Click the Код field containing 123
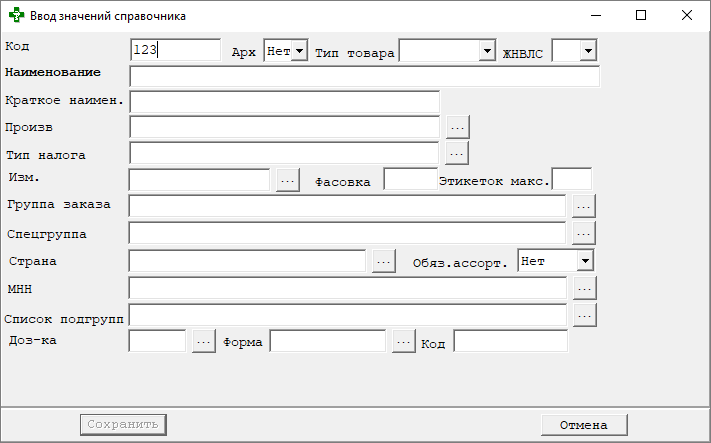The image size is (711, 443). [x=175, y=50]
